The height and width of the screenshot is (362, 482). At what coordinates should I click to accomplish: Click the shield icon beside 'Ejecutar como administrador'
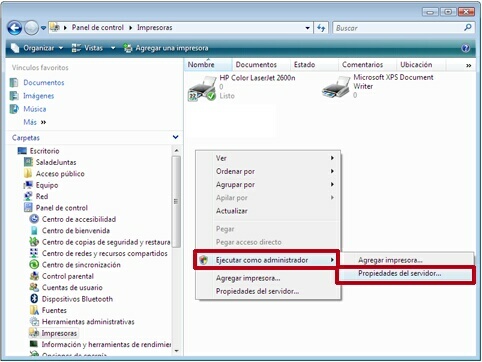[x=204, y=260]
